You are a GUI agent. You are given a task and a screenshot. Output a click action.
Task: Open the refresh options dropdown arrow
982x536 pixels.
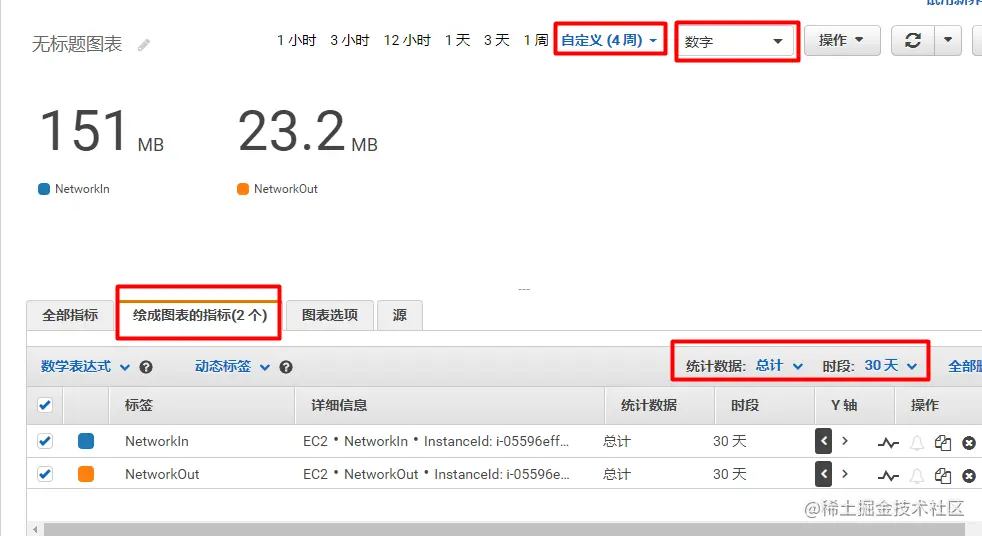[x=948, y=41]
